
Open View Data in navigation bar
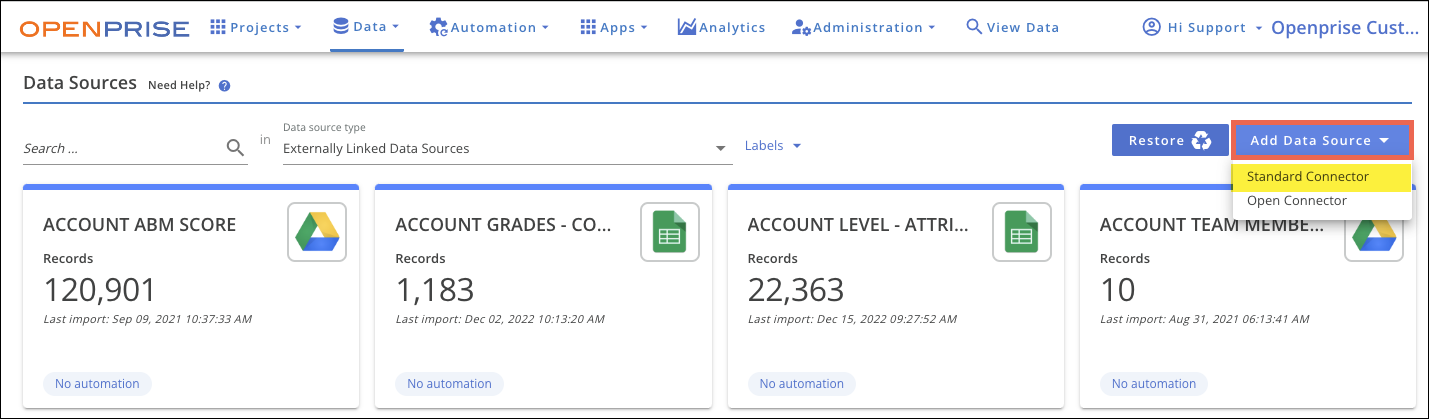tap(1012, 28)
